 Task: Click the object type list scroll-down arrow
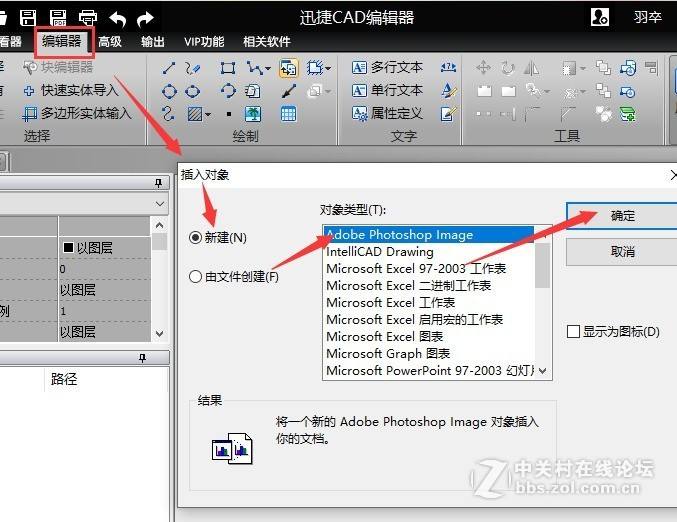pos(543,371)
